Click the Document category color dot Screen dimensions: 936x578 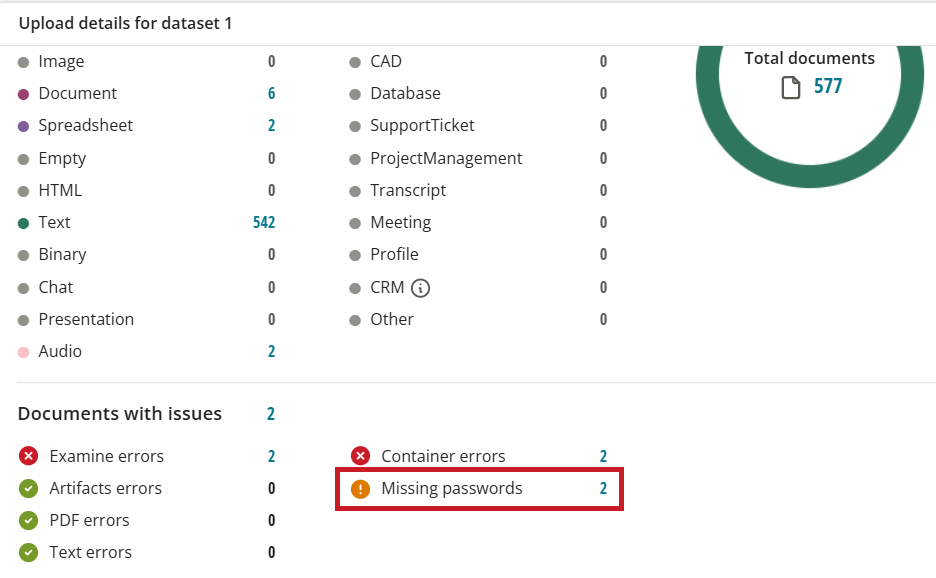tap(23, 94)
